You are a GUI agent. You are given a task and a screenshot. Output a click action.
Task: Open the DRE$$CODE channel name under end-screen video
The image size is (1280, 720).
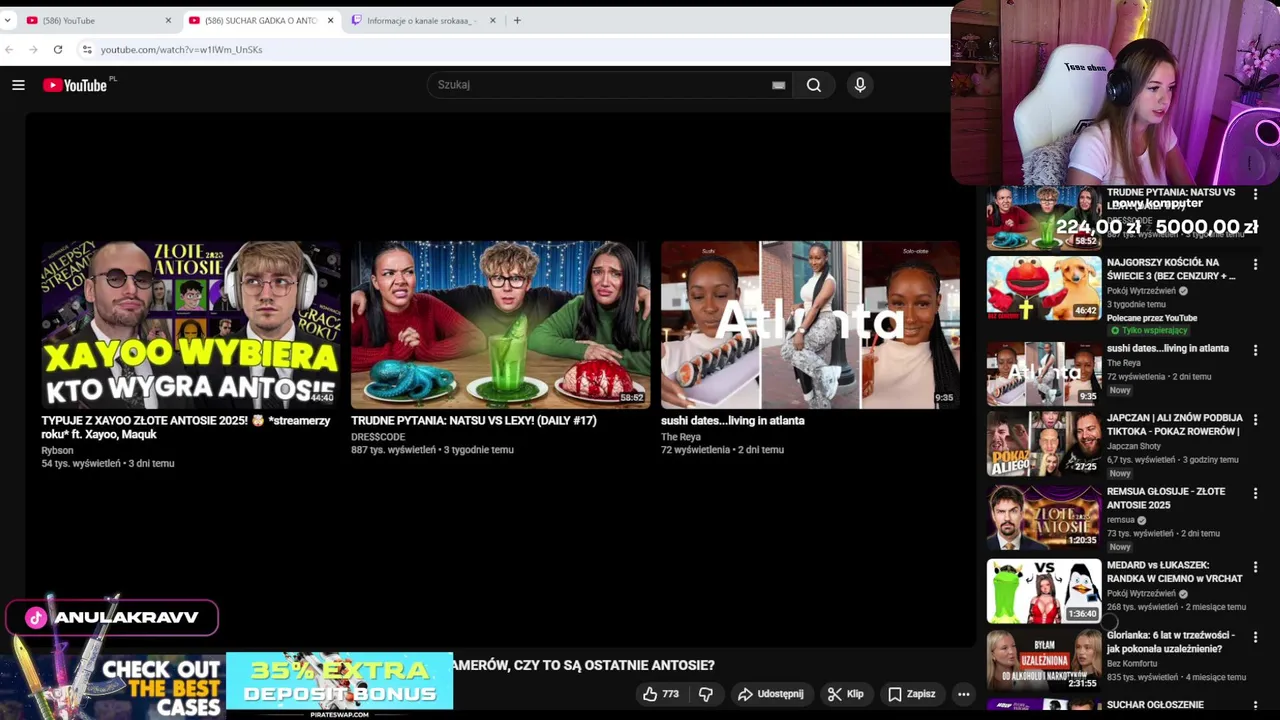378,437
